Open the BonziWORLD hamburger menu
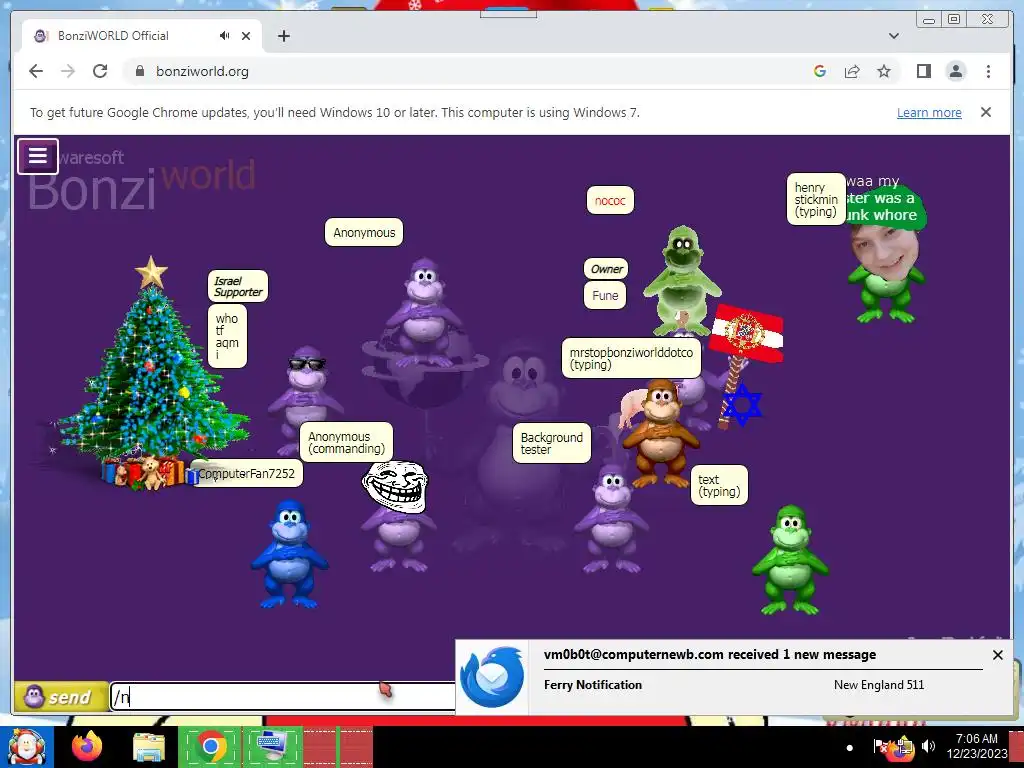This screenshot has width=1024, height=768. (x=38, y=156)
